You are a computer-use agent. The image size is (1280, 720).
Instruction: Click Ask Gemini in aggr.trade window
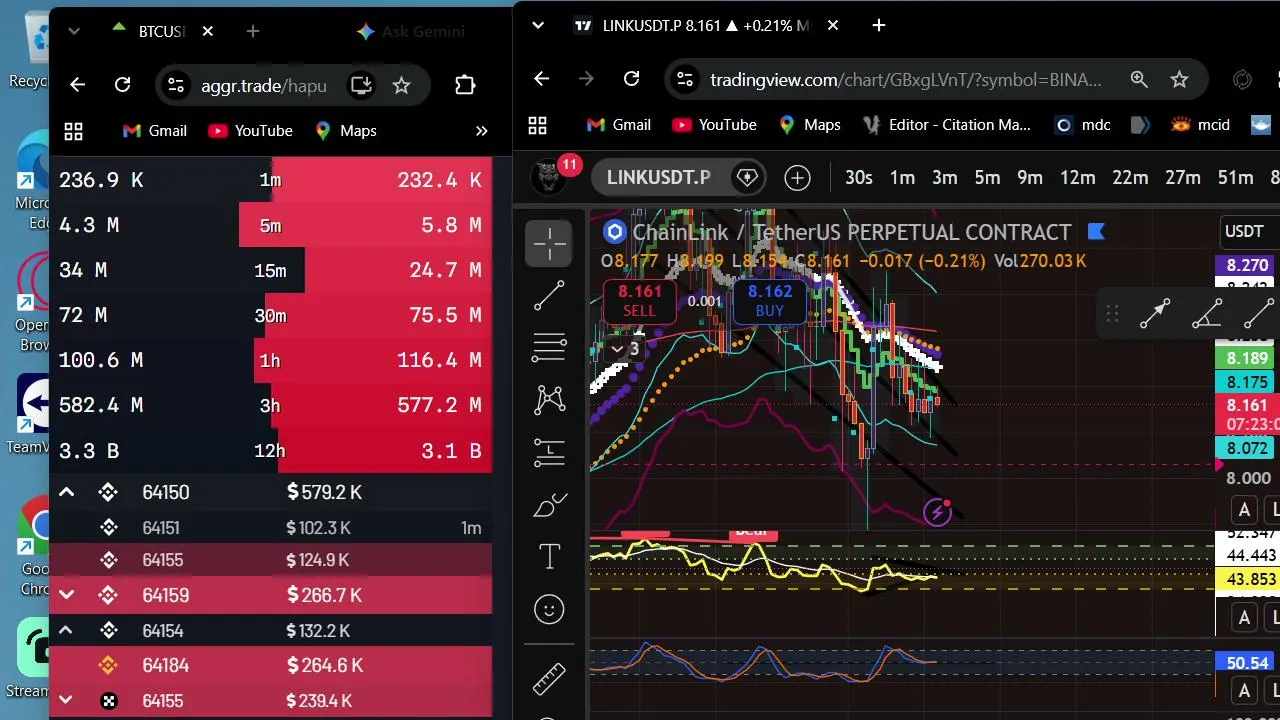[411, 31]
